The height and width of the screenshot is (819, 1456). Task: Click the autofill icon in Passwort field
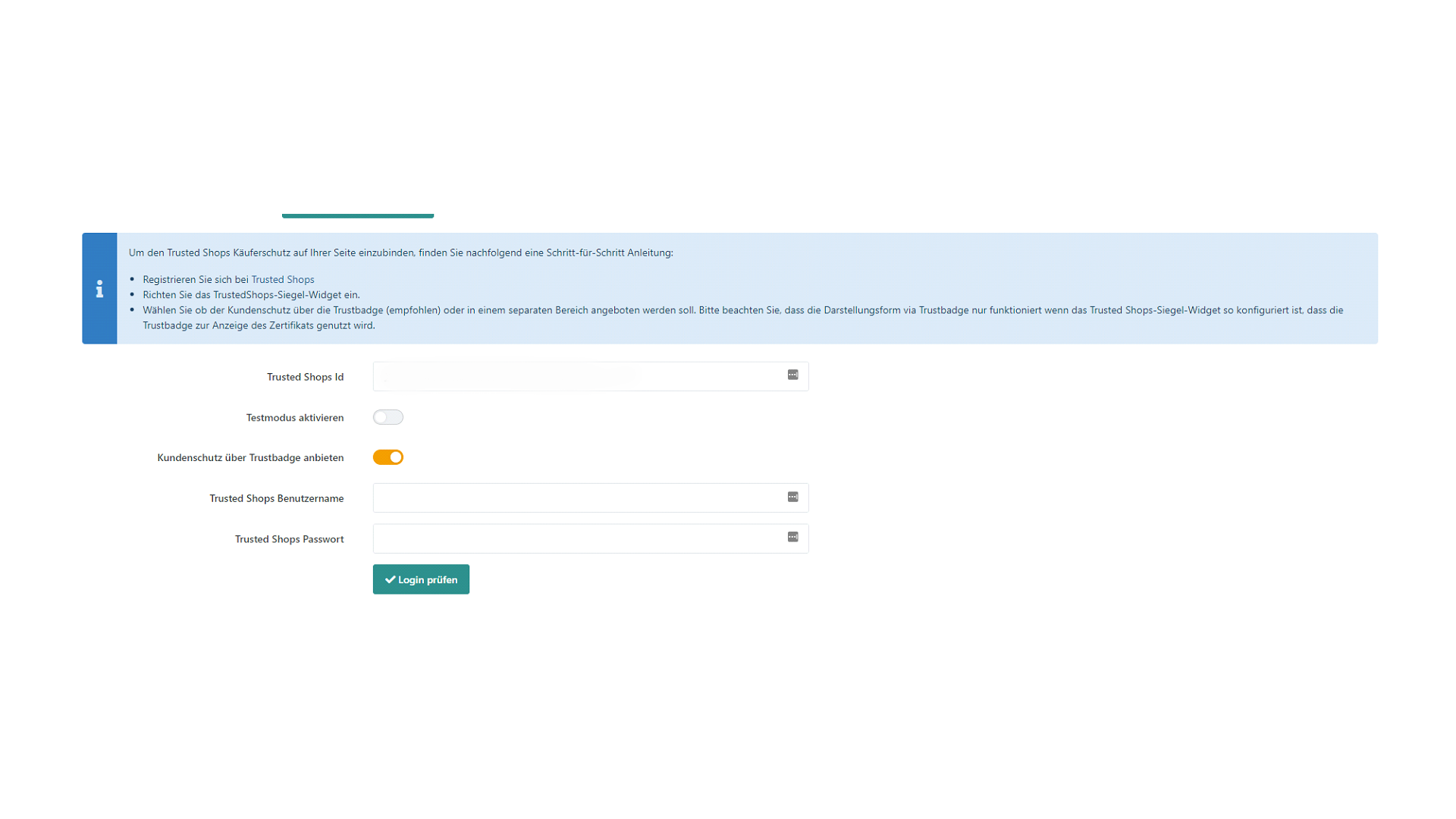(792, 537)
